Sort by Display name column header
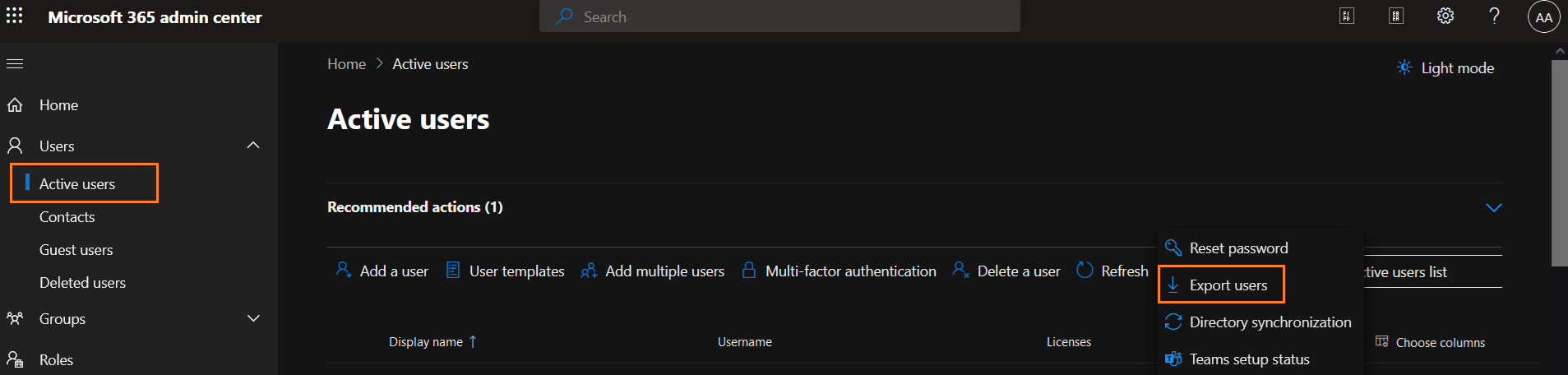 point(426,342)
